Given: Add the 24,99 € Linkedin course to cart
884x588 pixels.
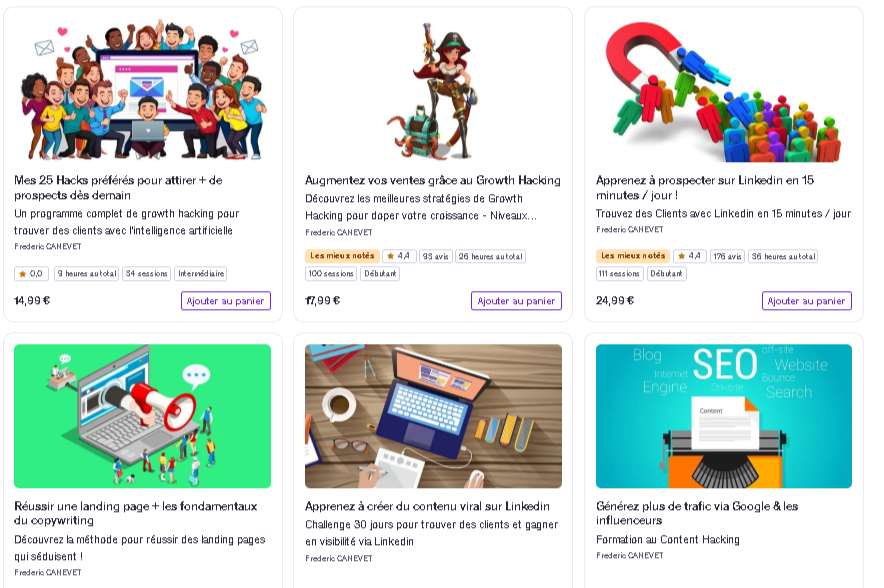Looking at the screenshot, I should [807, 300].
